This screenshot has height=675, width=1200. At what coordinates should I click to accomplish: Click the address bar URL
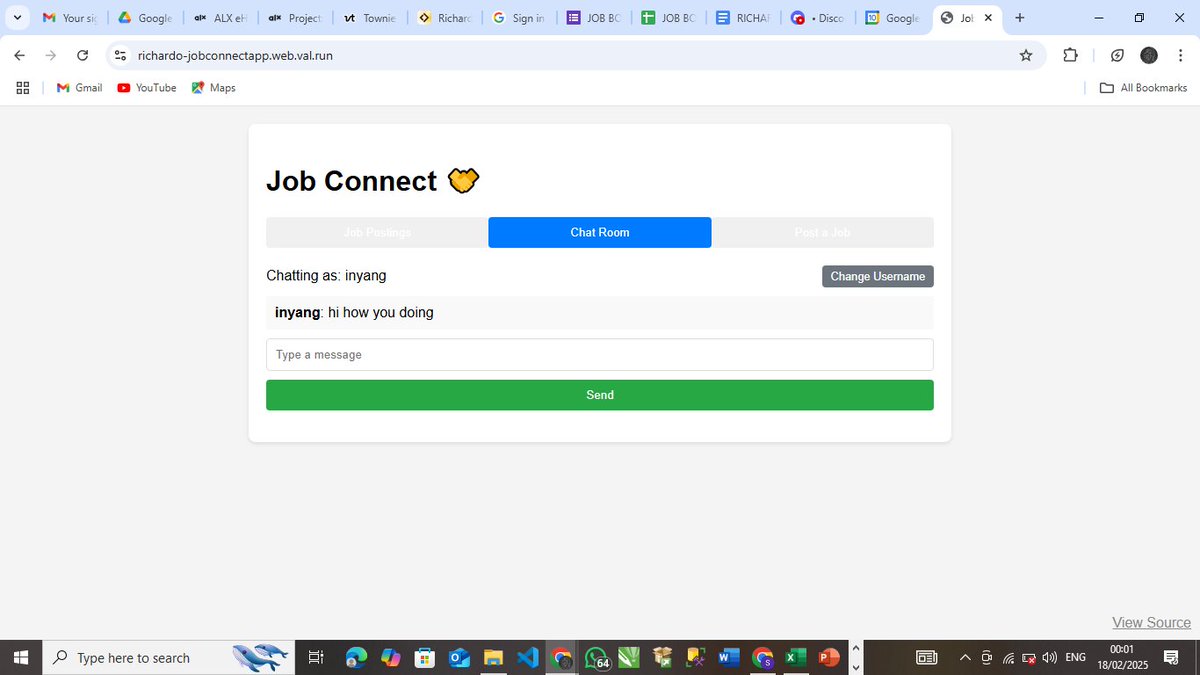(235, 56)
